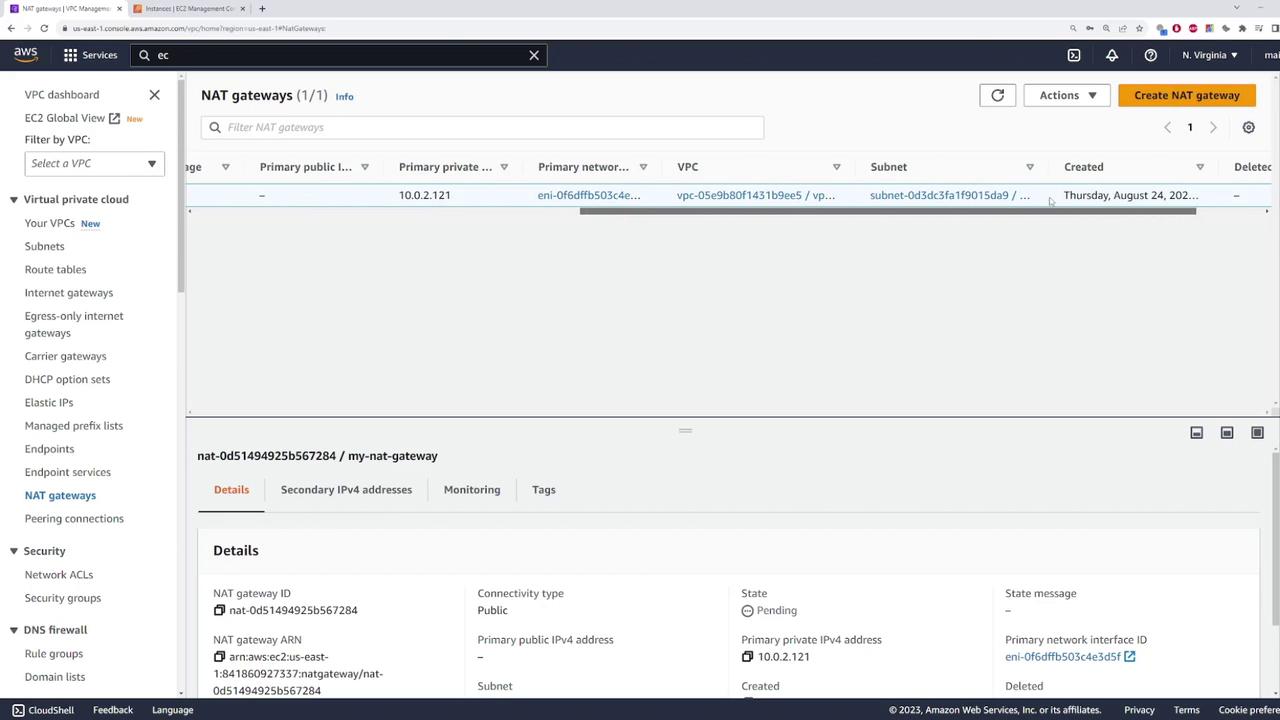Focus the Filter NAT gateways field
Viewport: 1280px width, 720px height.
click(482, 127)
